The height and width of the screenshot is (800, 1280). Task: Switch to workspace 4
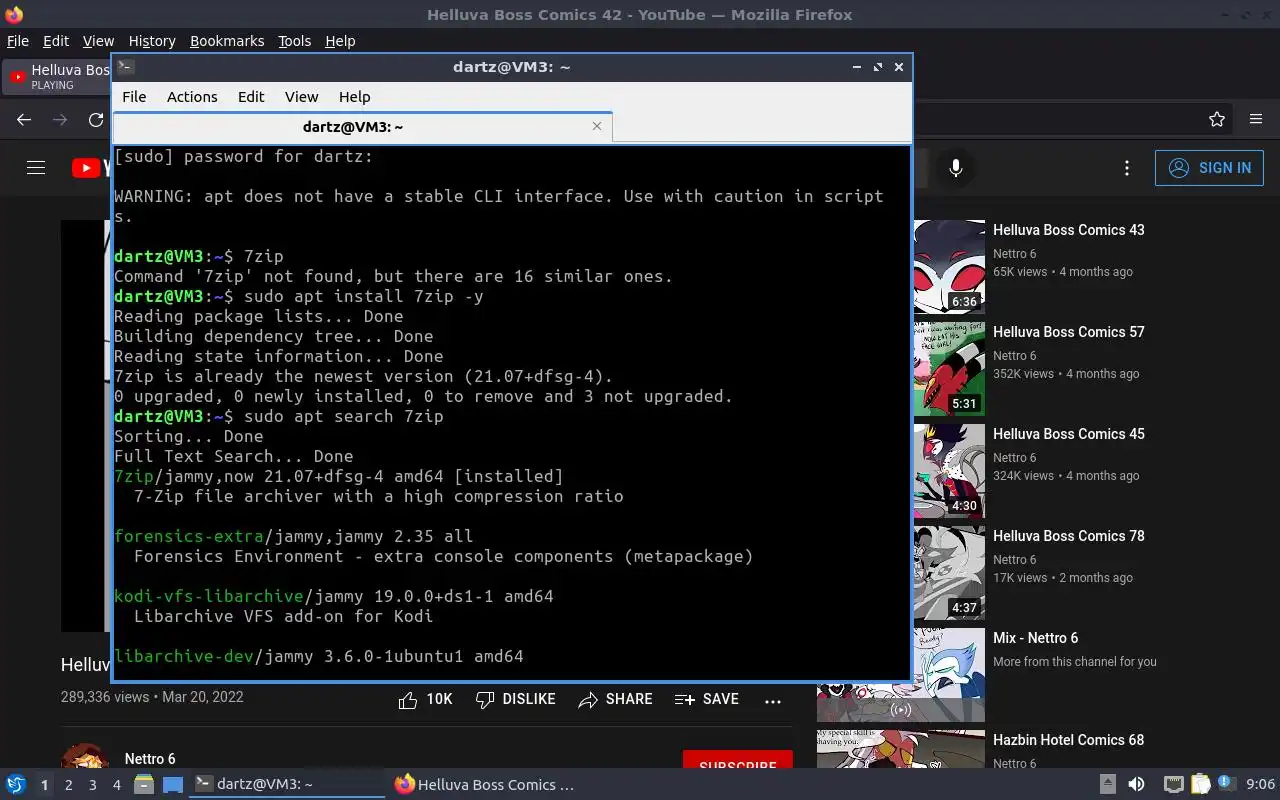(x=117, y=785)
